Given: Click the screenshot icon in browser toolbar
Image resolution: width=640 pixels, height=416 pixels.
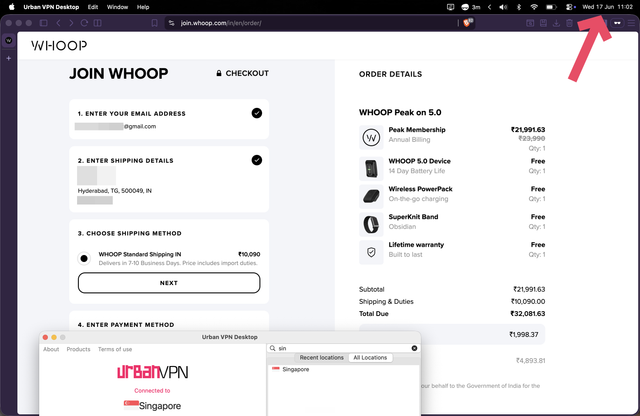Looking at the screenshot, I should pyautogui.click(x=530, y=23).
